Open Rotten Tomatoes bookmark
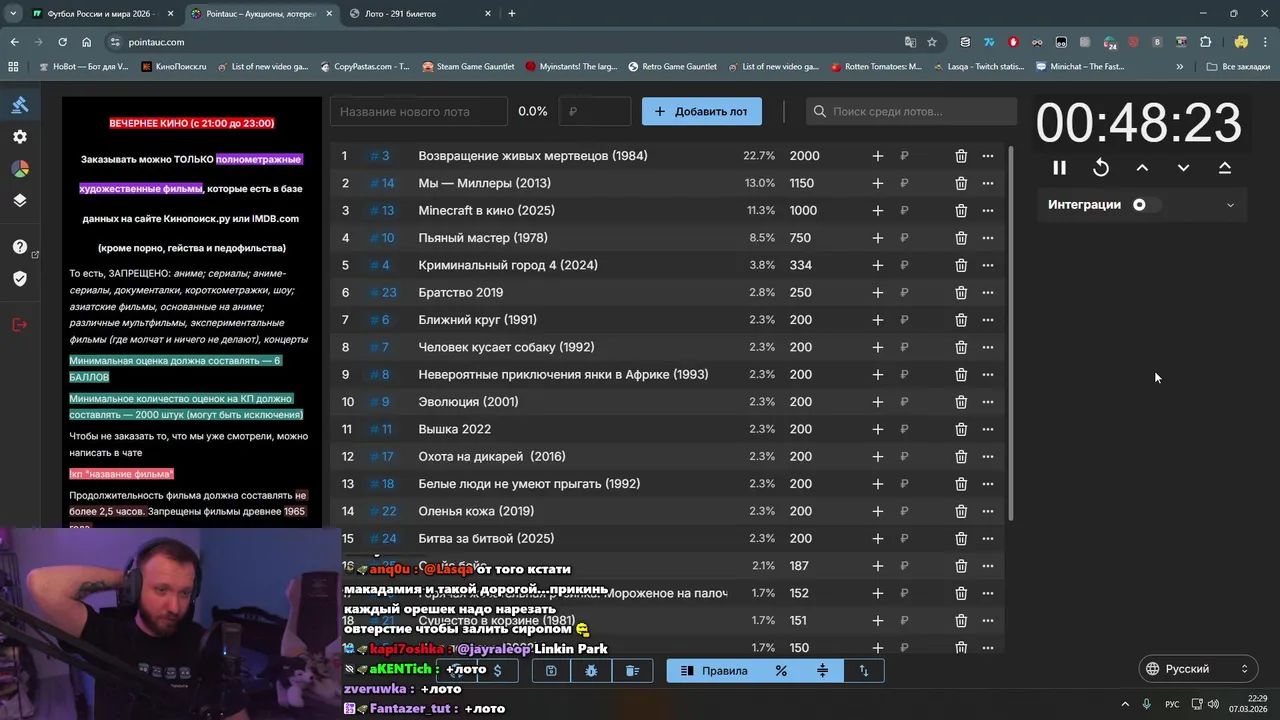The height and width of the screenshot is (720, 1280). pyautogui.click(x=877, y=67)
